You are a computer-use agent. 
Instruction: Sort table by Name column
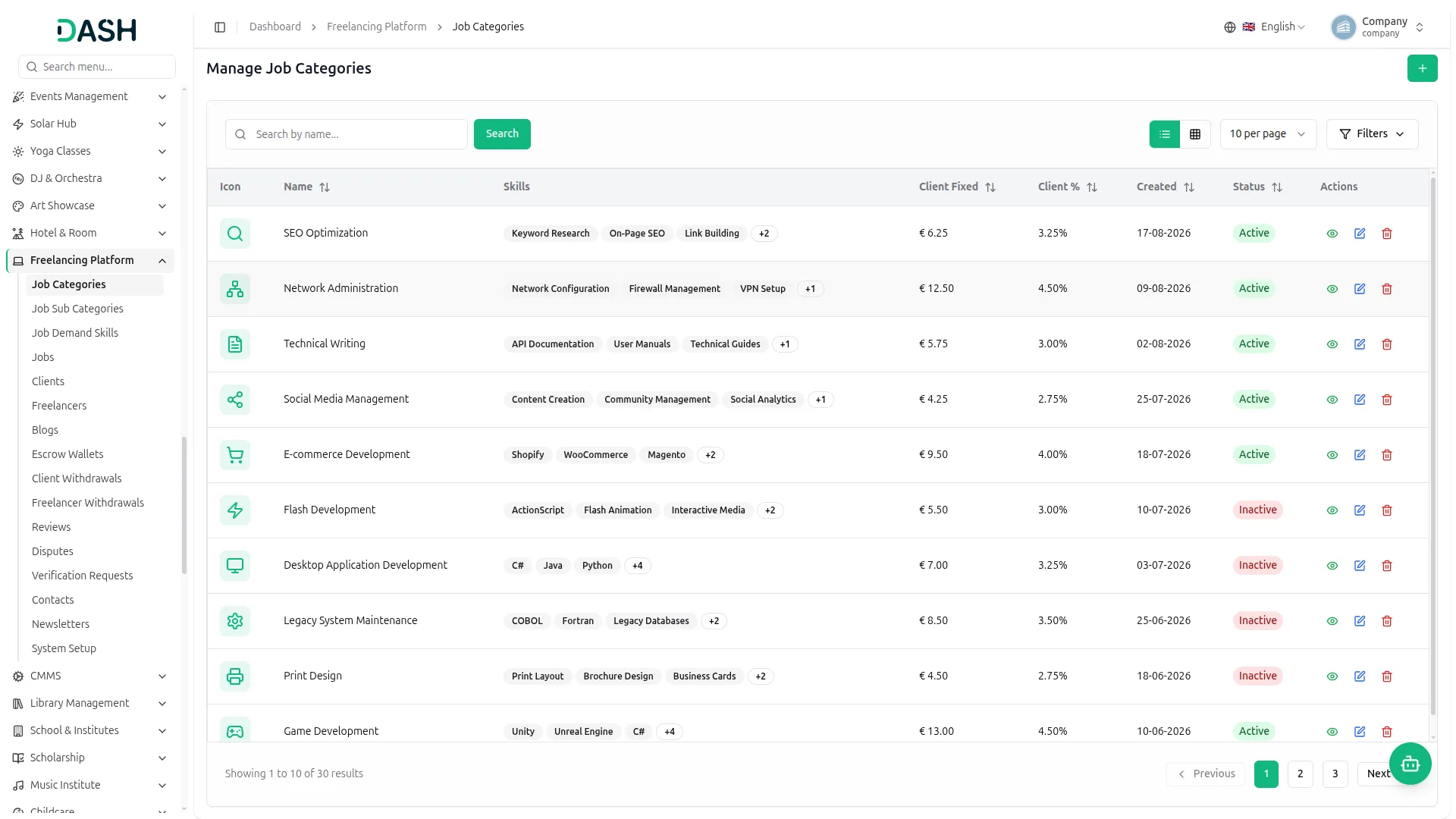[x=306, y=187]
